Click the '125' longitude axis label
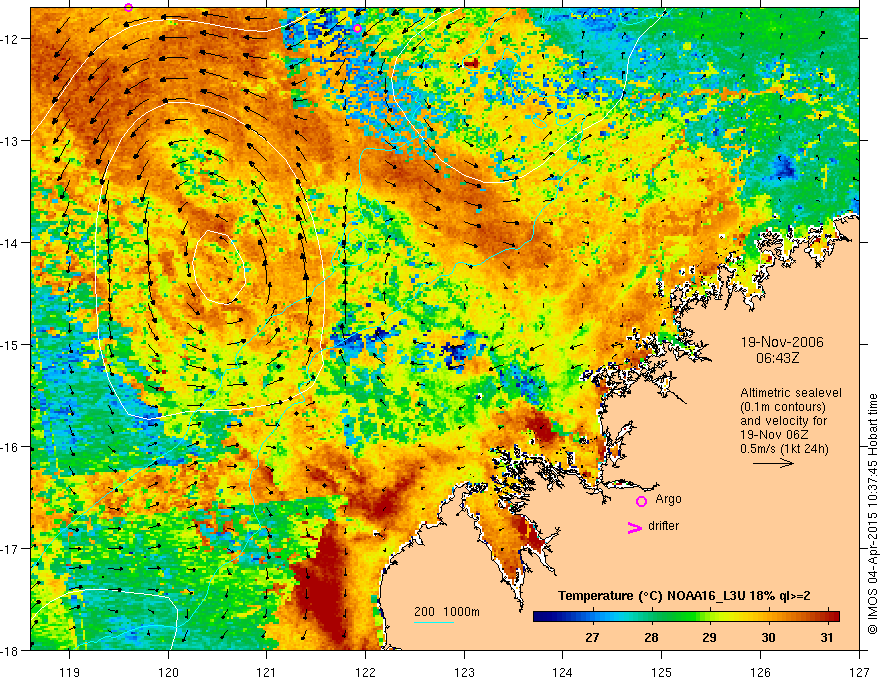Screen dimensions: 880x680 tap(662, 672)
